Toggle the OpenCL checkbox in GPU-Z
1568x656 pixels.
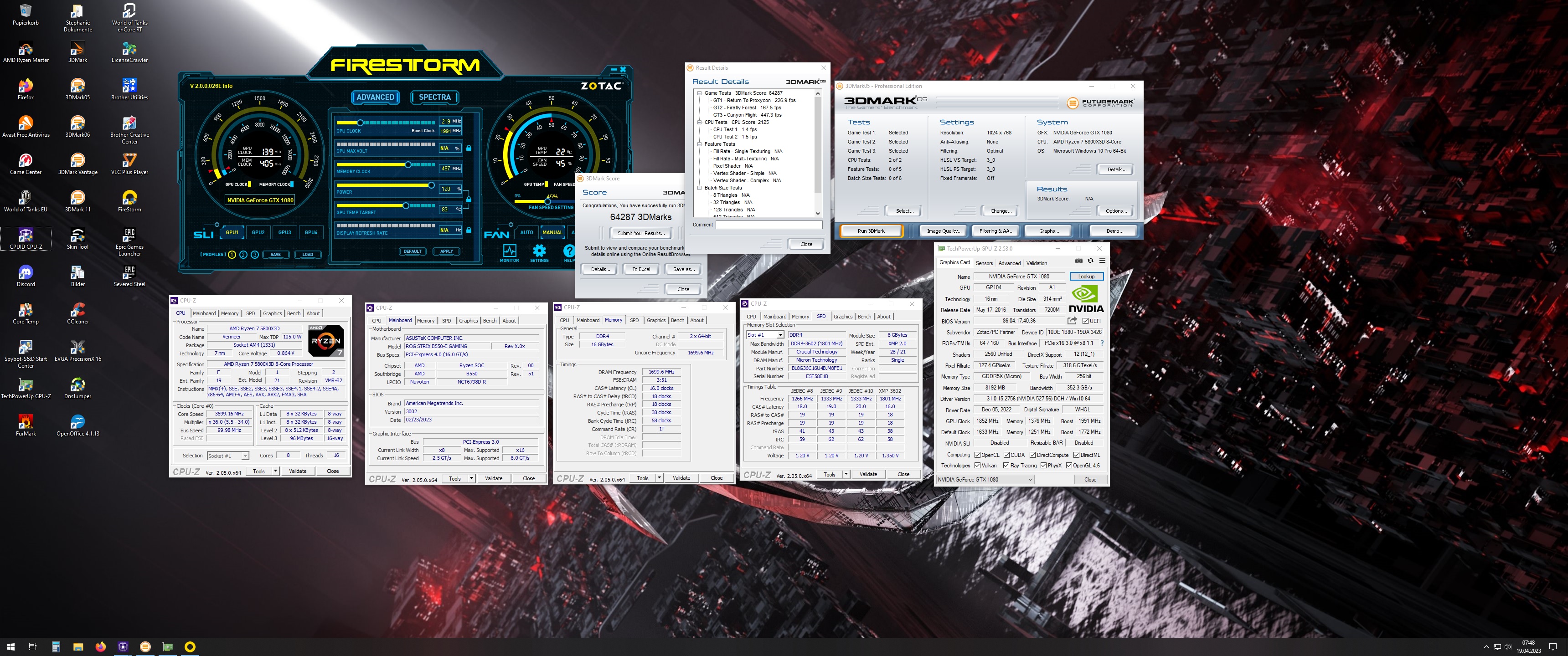[x=978, y=455]
